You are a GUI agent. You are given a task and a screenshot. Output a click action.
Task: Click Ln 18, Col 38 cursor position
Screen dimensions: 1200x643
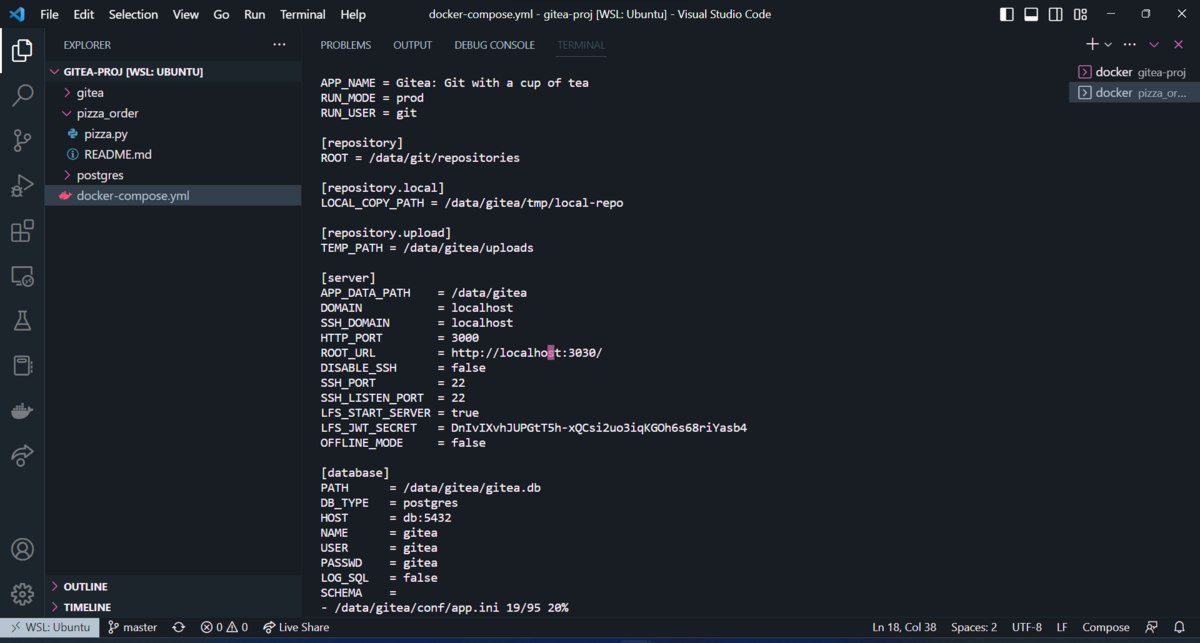(904, 627)
